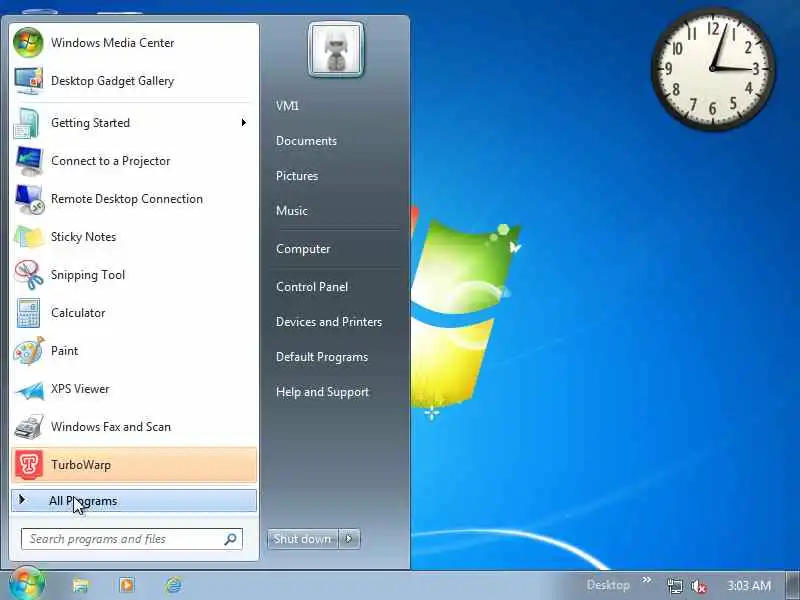Open XPS Viewer paper-plane icon

29,390
